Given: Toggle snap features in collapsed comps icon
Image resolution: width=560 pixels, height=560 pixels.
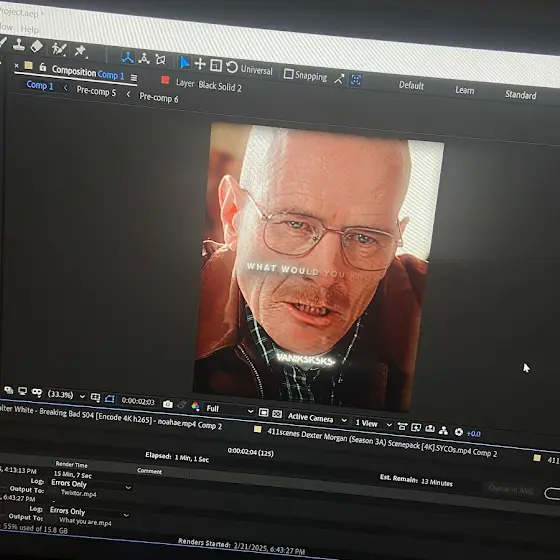Looking at the screenshot, I should tap(356, 80).
